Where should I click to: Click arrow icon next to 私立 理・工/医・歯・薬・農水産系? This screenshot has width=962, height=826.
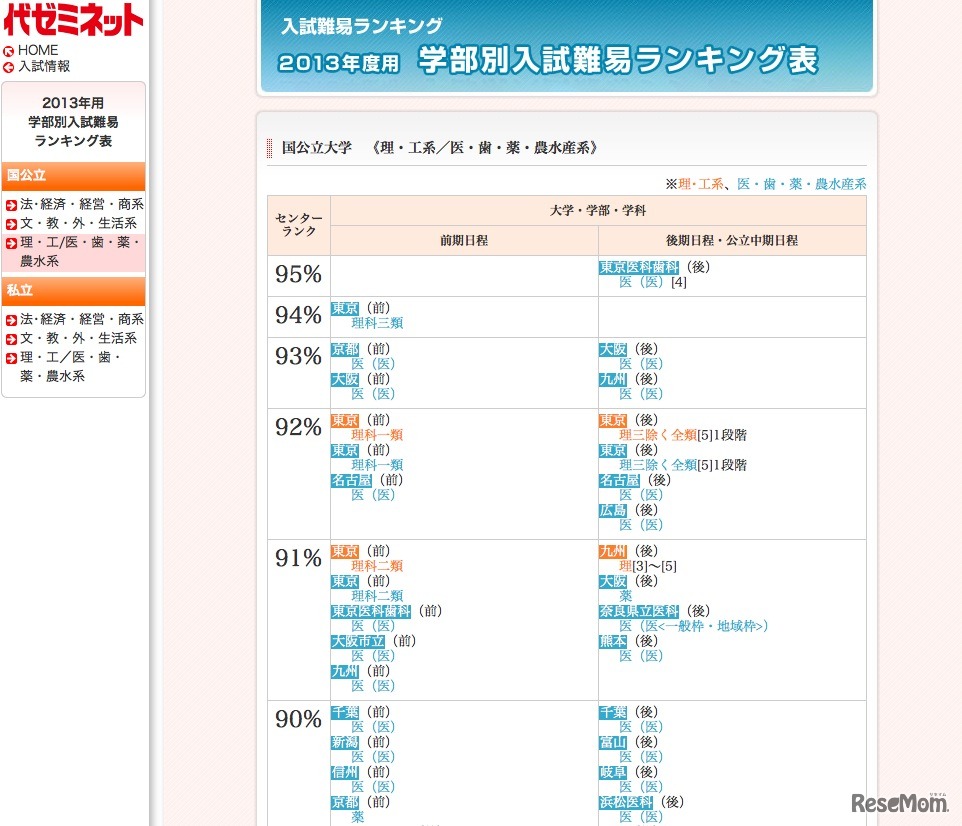click(x=11, y=358)
